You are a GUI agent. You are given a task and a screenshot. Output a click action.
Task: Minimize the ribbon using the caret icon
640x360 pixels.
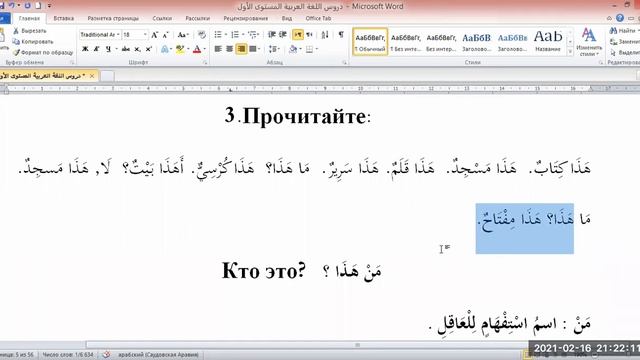click(609, 18)
